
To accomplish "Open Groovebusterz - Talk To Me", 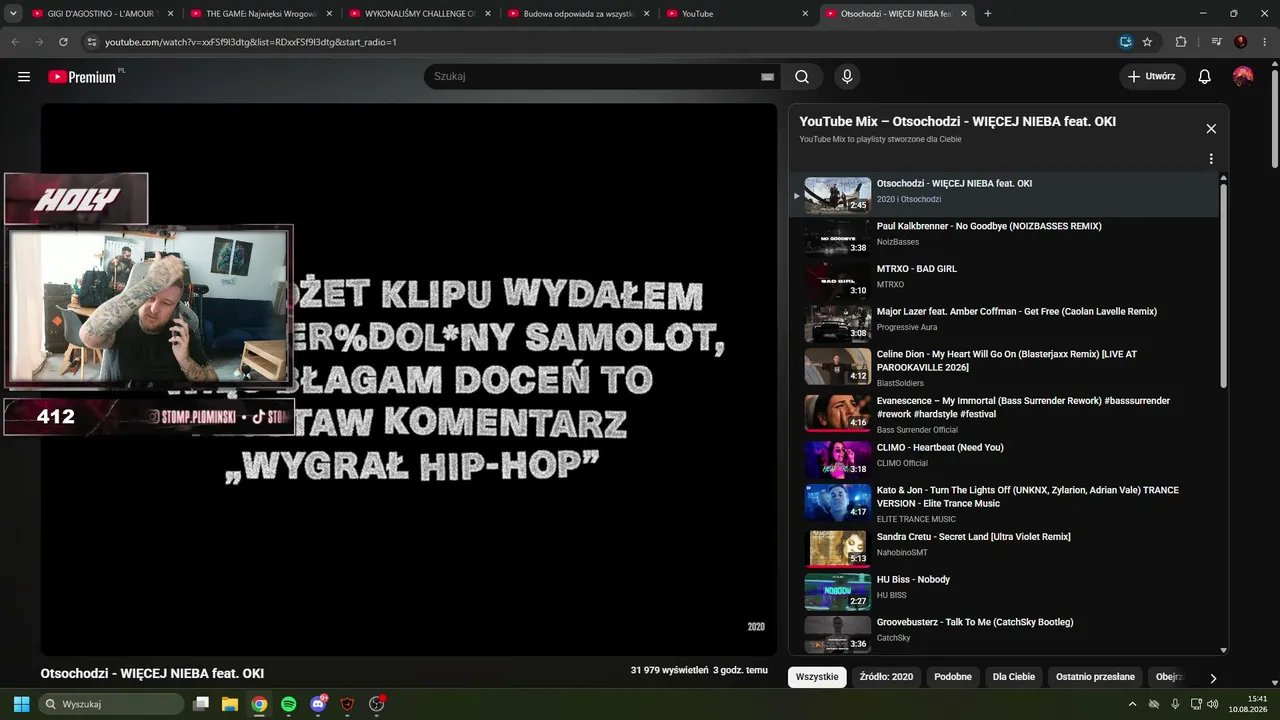I will coord(1004,634).
